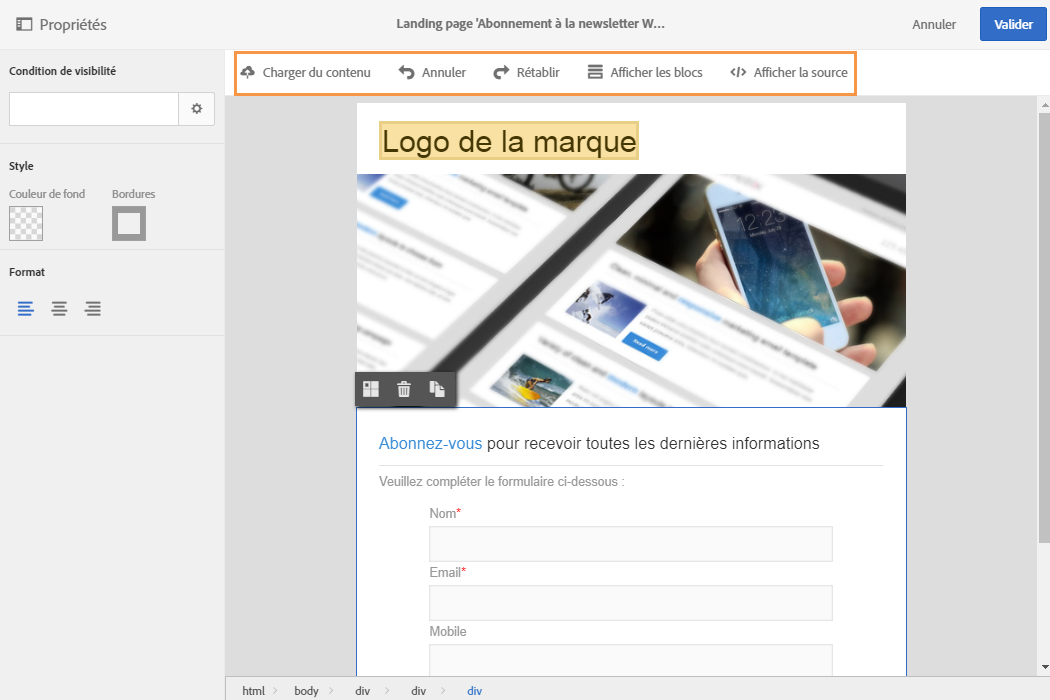Click the Logo de la marque heading
1050x700 pixels.
click(509, 141)
